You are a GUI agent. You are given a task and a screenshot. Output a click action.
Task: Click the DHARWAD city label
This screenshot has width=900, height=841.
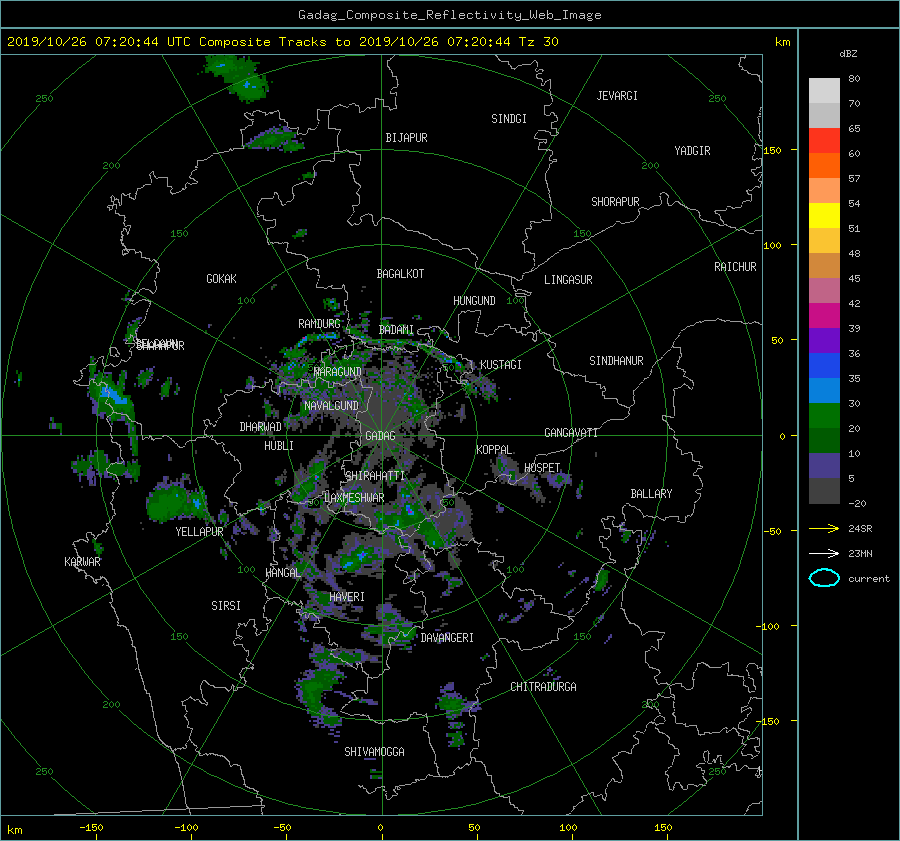click(x=261, y=427)
